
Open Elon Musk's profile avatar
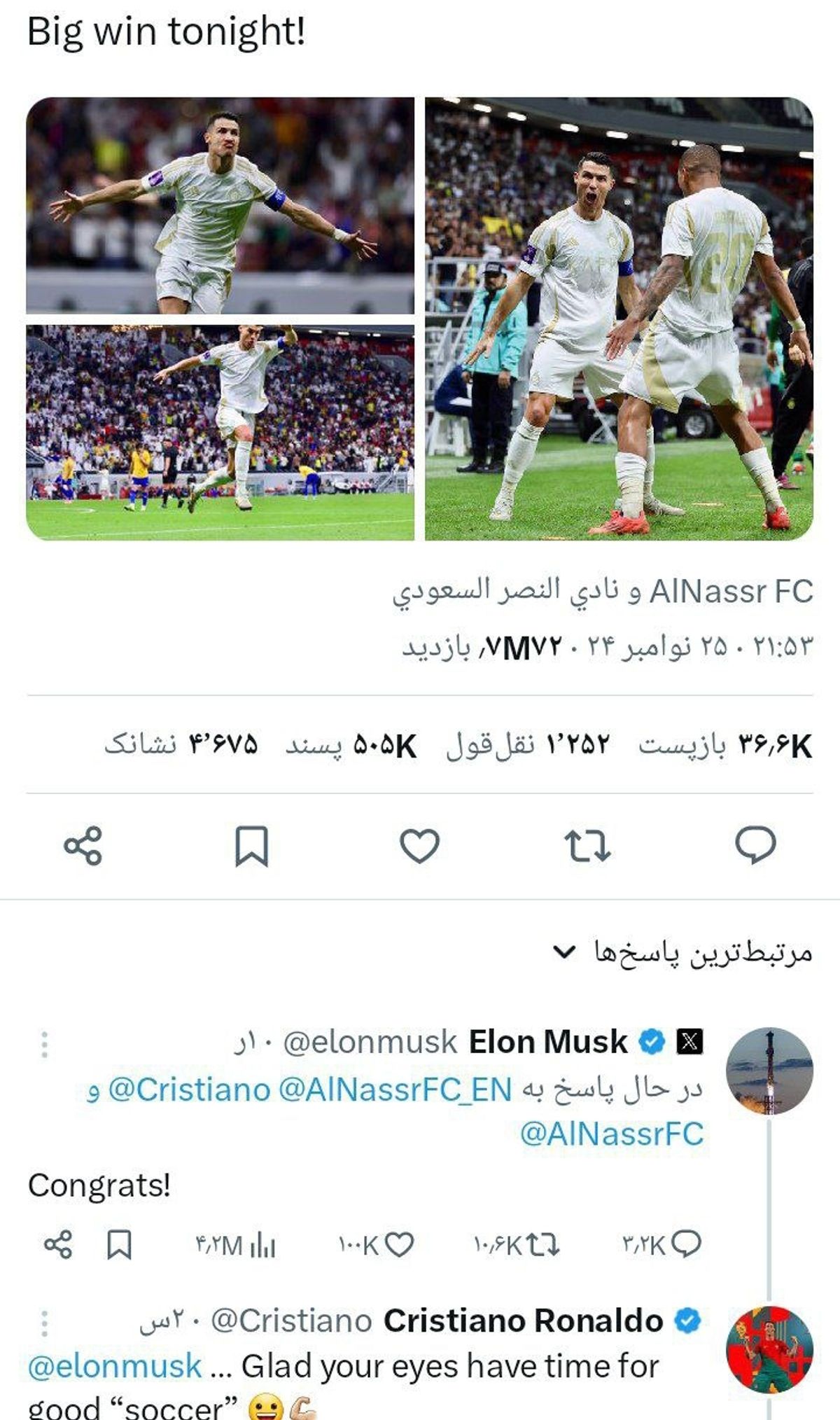pyautogui.click(x=769, y=1071)
